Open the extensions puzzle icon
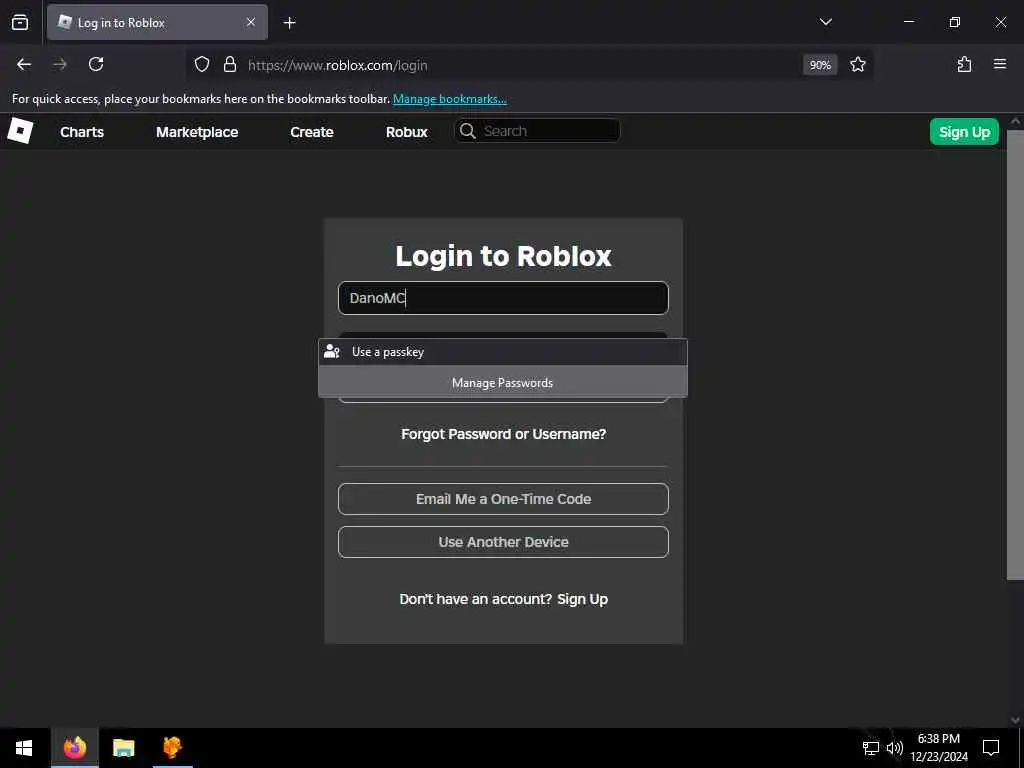 click(964, 65)
